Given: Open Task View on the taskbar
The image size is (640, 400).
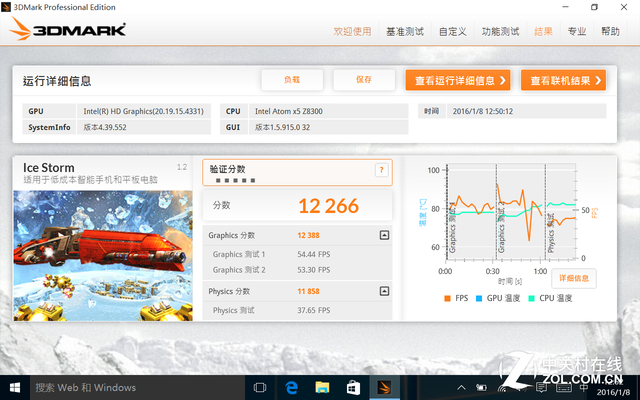Looking at the screenshot, I should coord(260,387).
